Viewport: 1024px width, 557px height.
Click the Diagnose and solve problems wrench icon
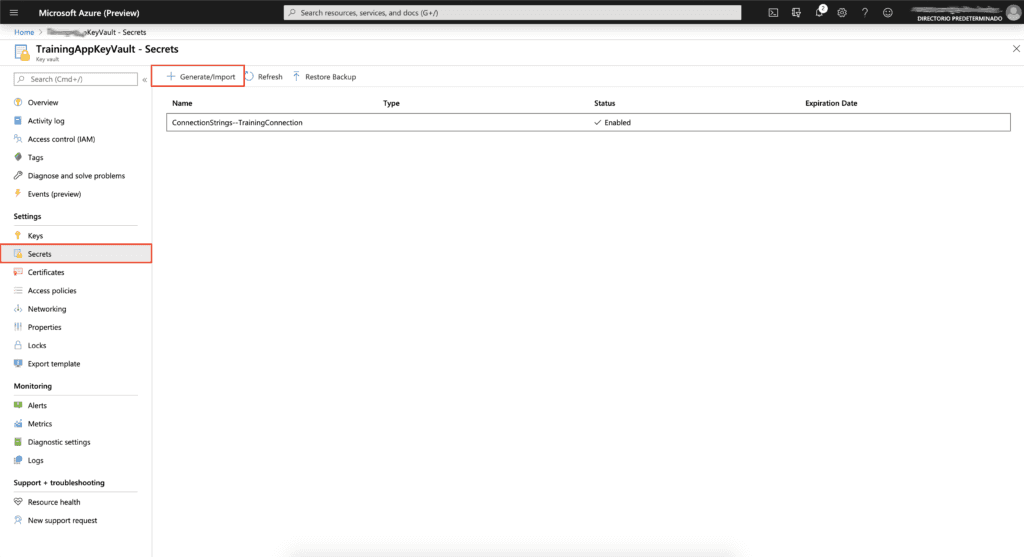18,176
